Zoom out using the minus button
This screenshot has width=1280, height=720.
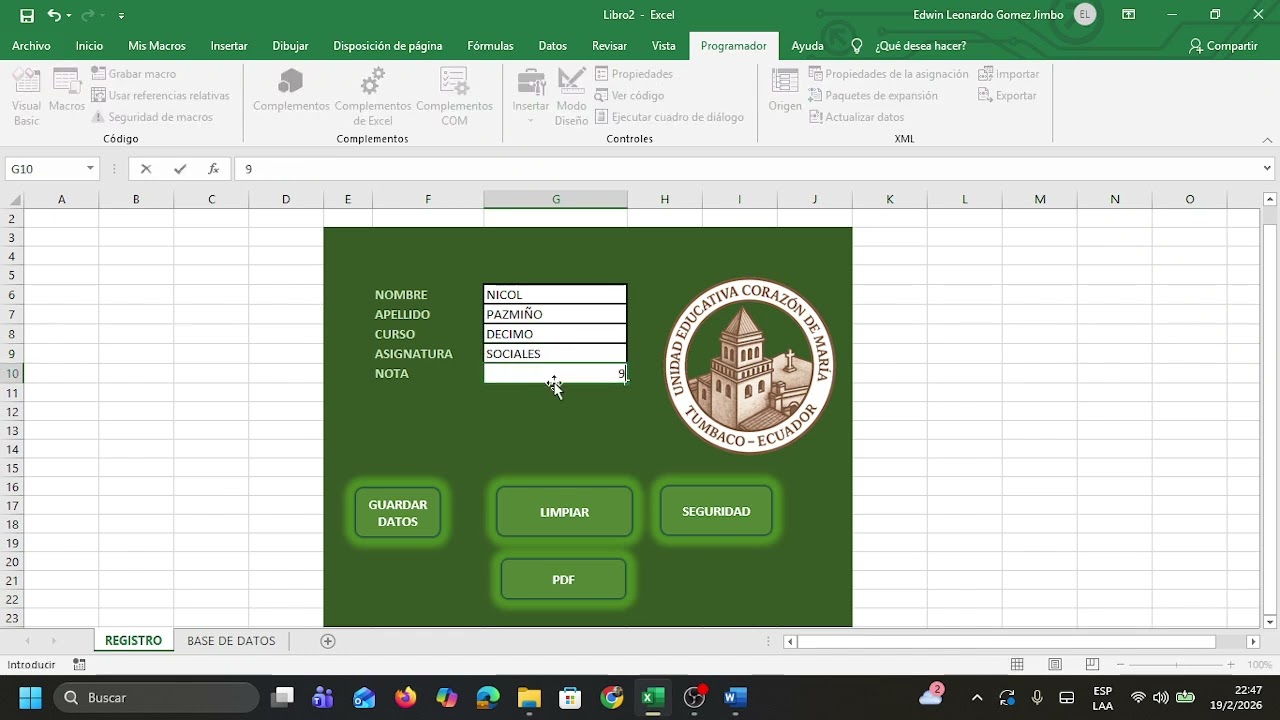(x=1121, y=665)
